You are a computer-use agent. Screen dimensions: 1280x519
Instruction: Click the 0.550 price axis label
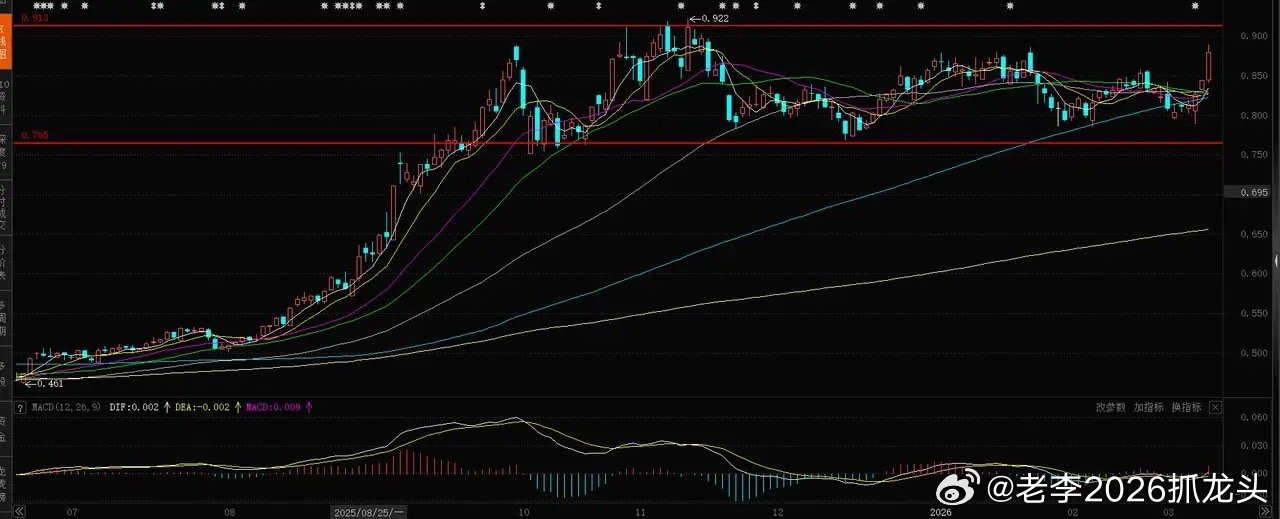click(1256, 314)
